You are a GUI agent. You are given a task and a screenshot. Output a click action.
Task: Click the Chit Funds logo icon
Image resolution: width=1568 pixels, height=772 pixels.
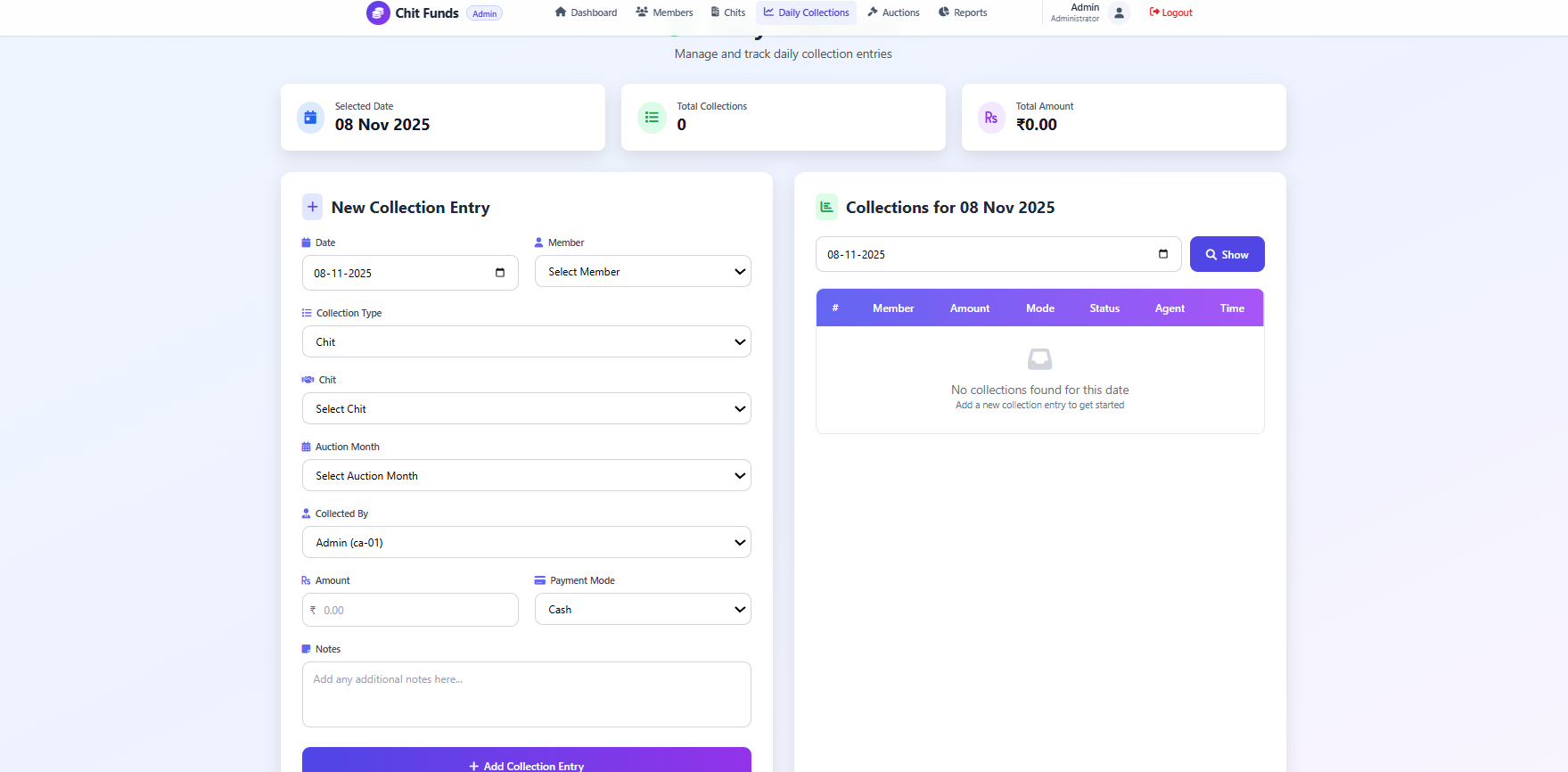pyautogui.click(x=378, y=12)
